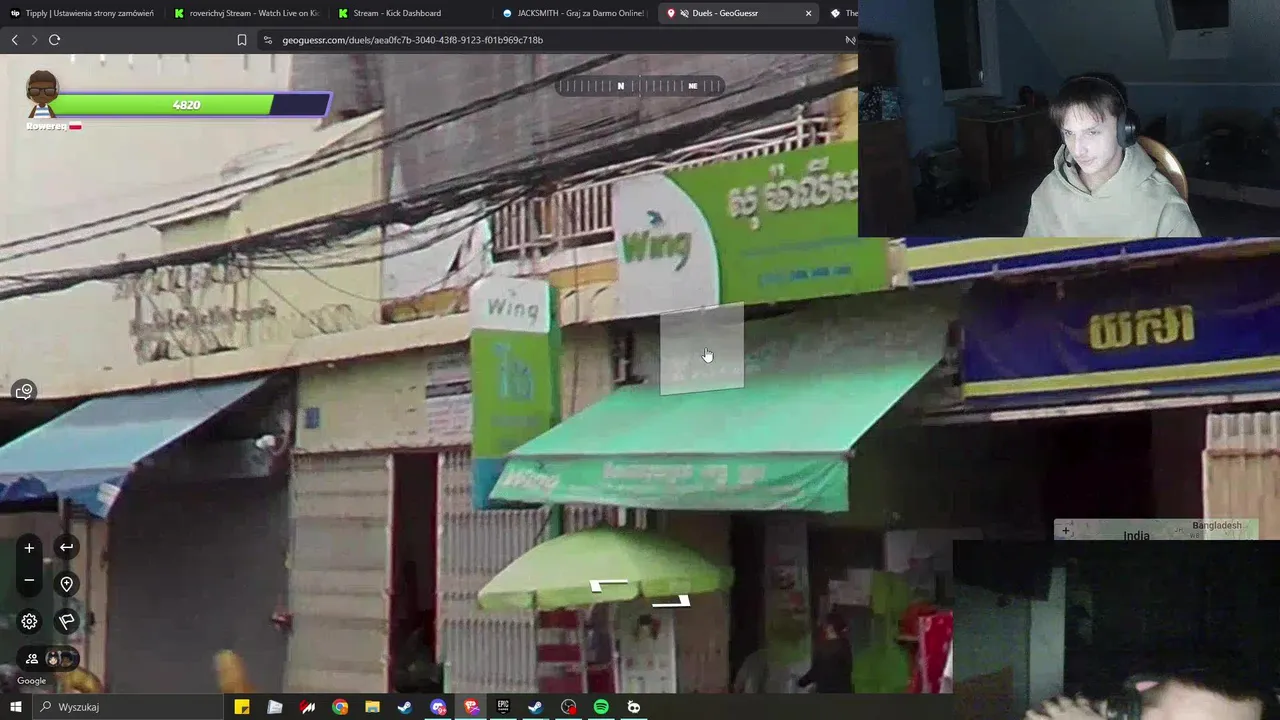The width and height of the screenshot is (1280, 720).
Task: Switch to roverichvj Stream Kick tab
Action: pos(246,13)
